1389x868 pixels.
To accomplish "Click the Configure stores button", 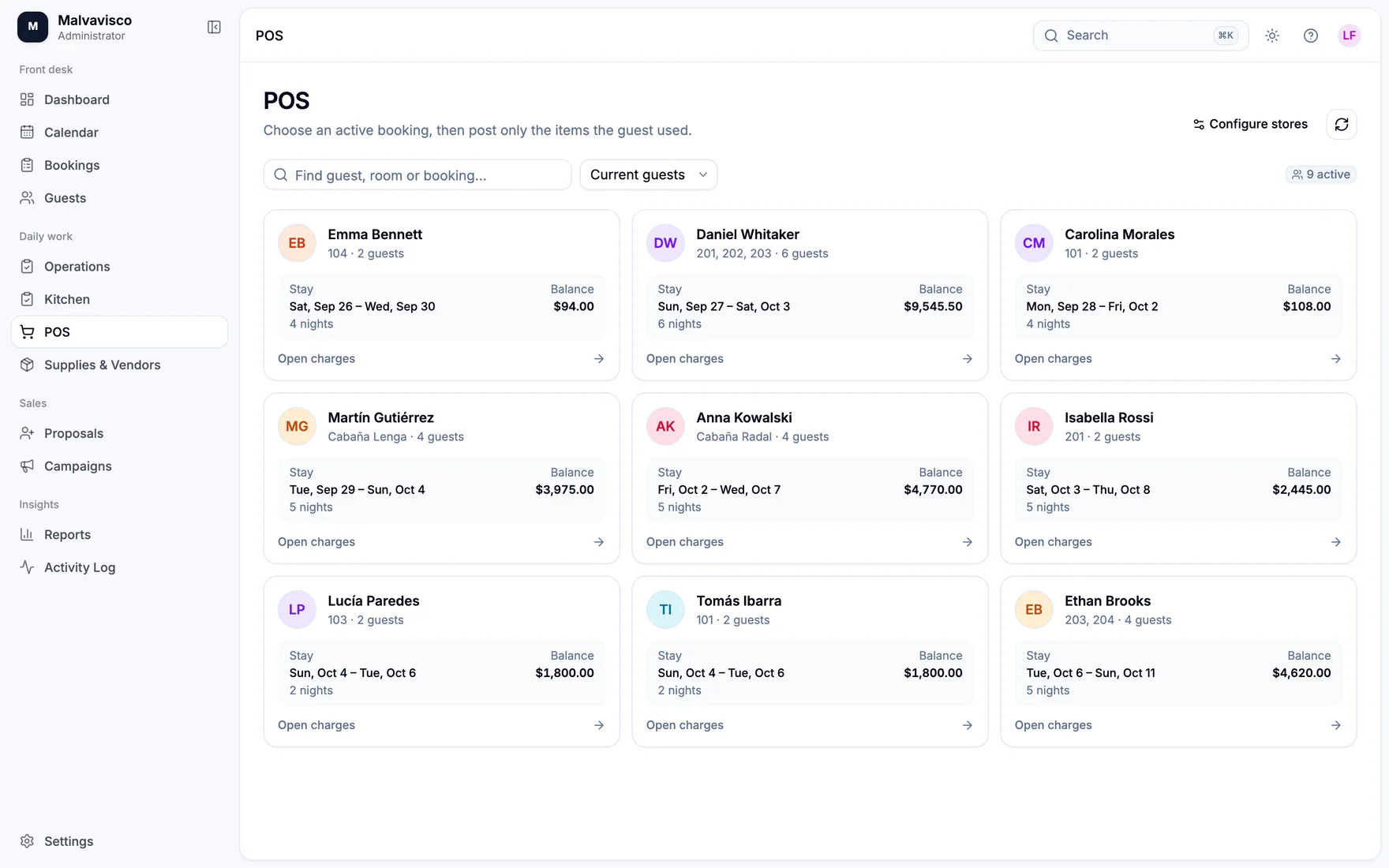I will pyautogui.click(x=1250, y=125).
